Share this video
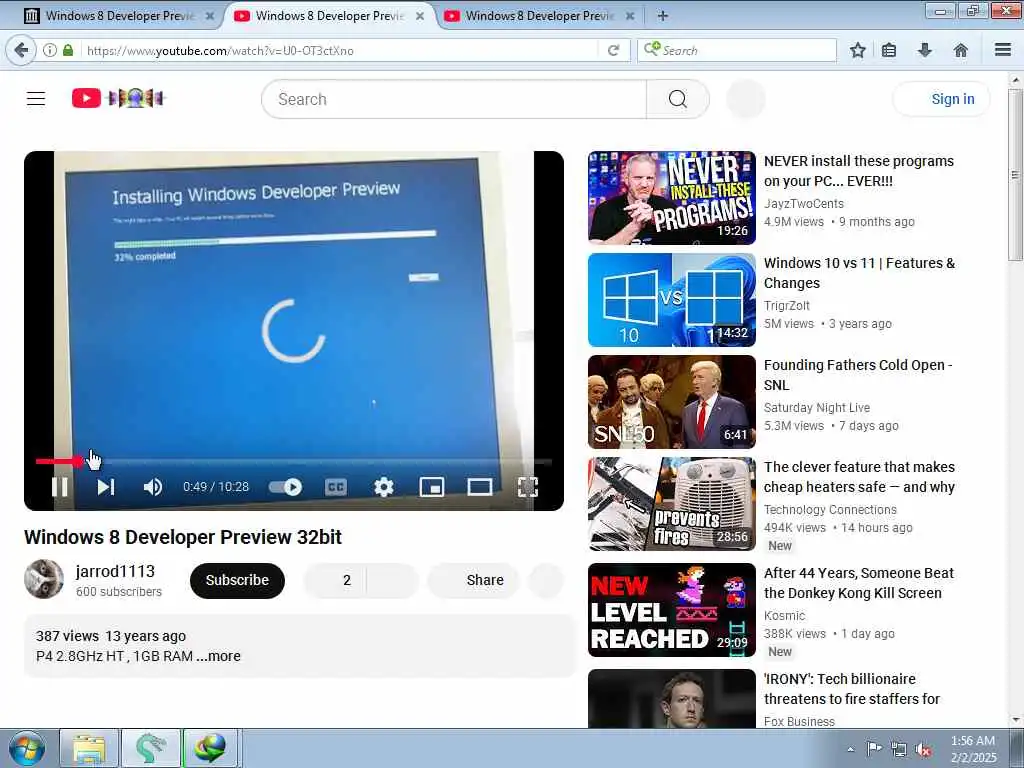The height and width of the screenshot is (768, 1024). tap(473, 580)
